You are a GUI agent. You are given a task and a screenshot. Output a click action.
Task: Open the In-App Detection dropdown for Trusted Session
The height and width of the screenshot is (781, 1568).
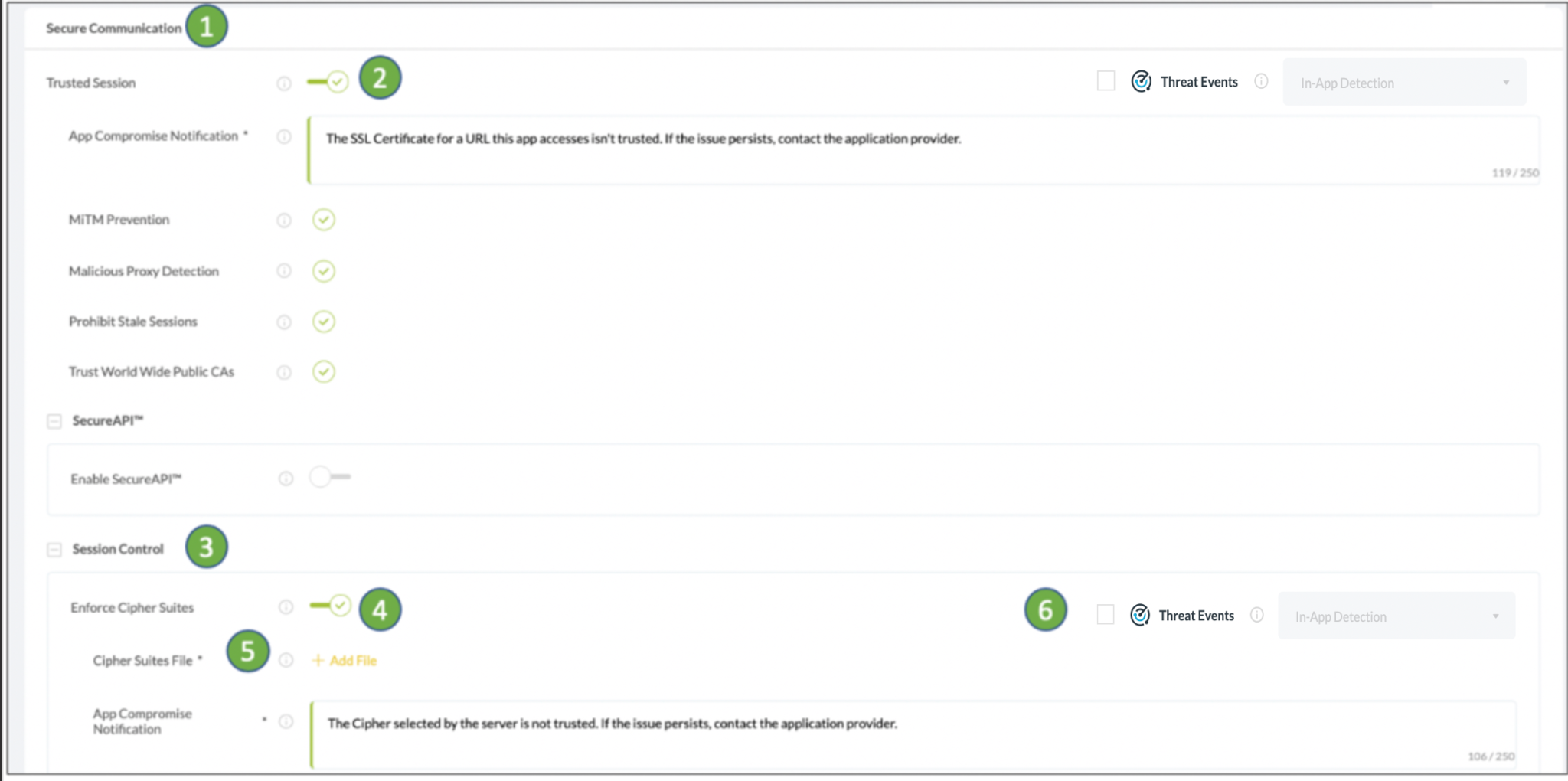[x=1404, y=83]
